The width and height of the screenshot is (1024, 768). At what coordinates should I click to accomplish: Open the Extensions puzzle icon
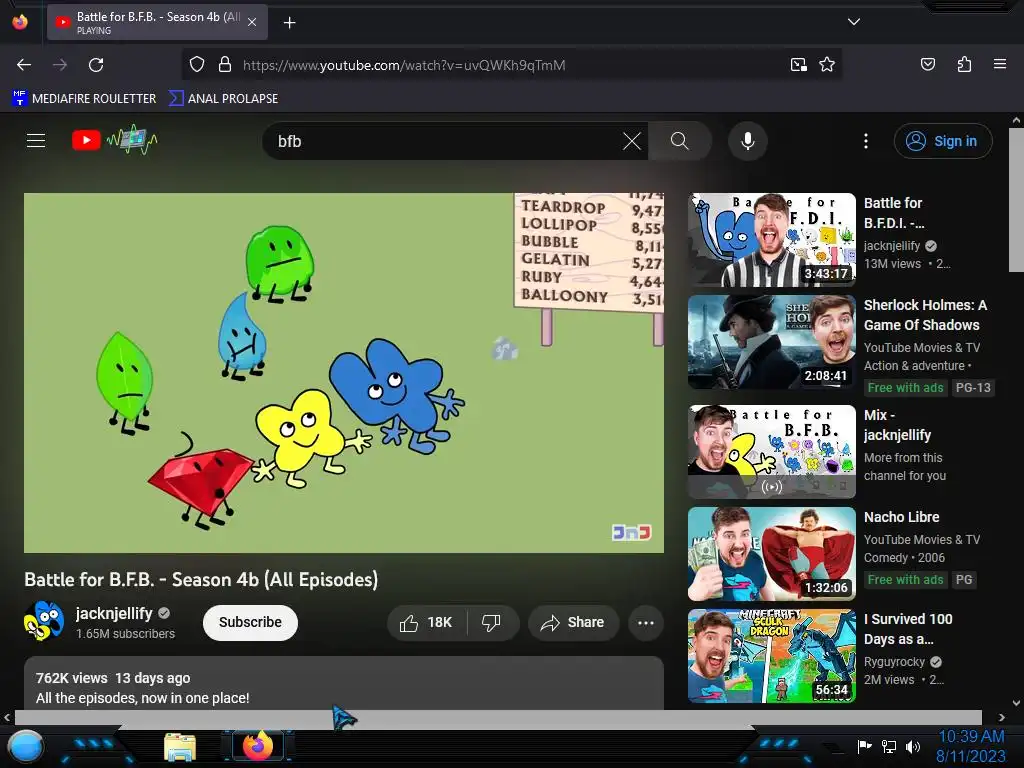tap(964, 64)
